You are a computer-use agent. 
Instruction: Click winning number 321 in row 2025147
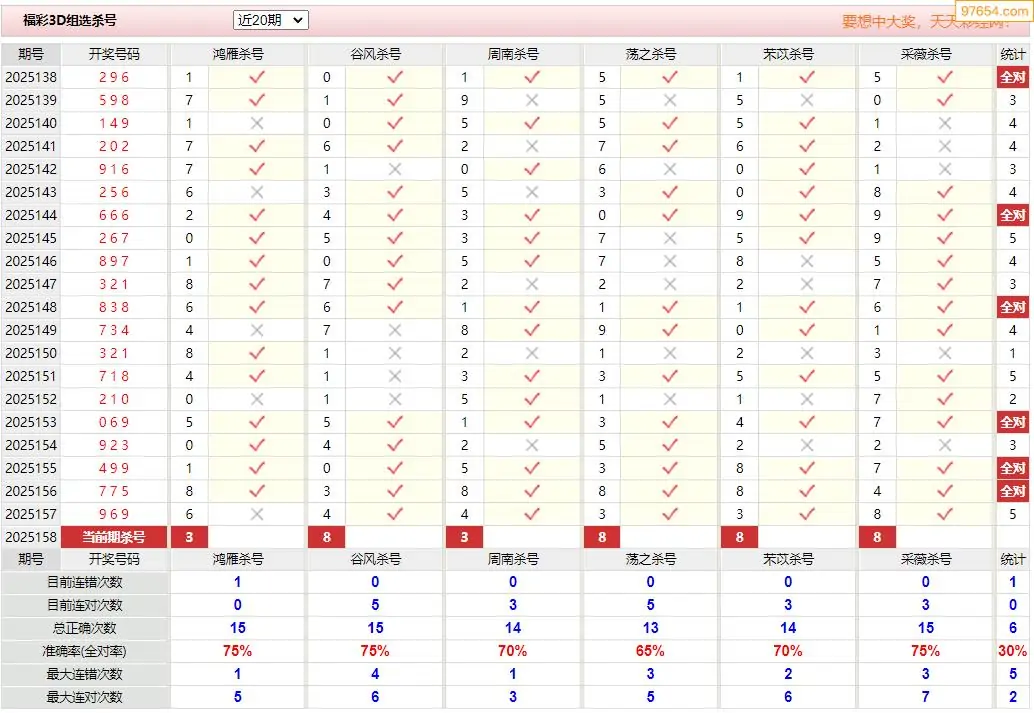tap(114, 284)
